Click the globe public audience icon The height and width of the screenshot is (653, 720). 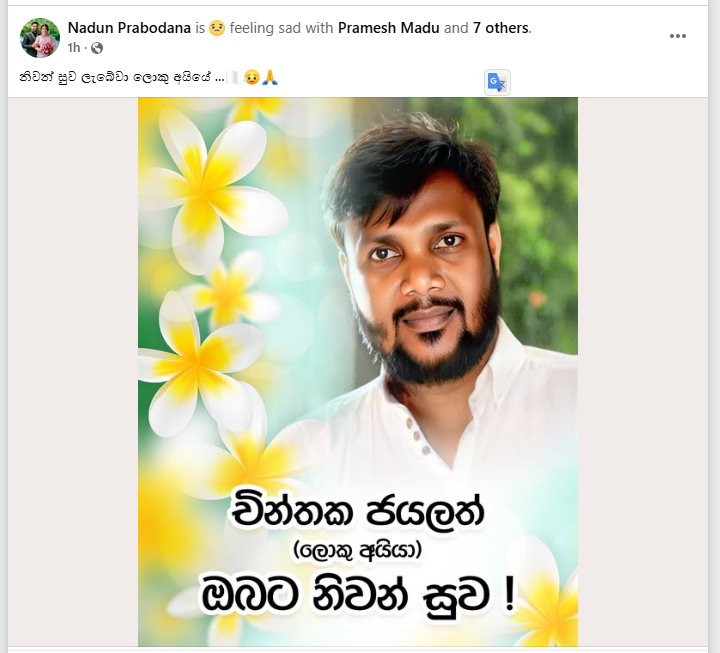point(97,48)
